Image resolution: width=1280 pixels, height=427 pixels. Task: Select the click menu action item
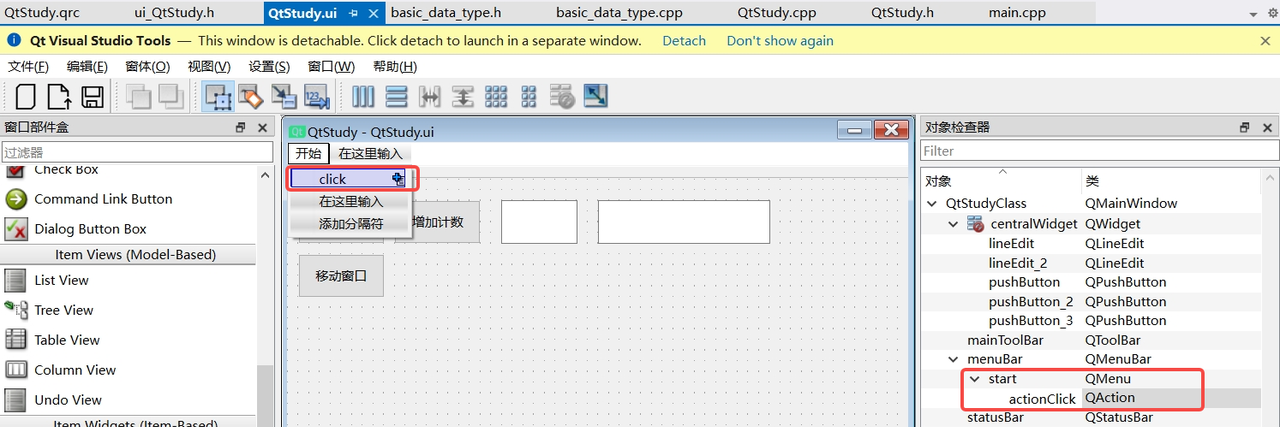point(333,179)
